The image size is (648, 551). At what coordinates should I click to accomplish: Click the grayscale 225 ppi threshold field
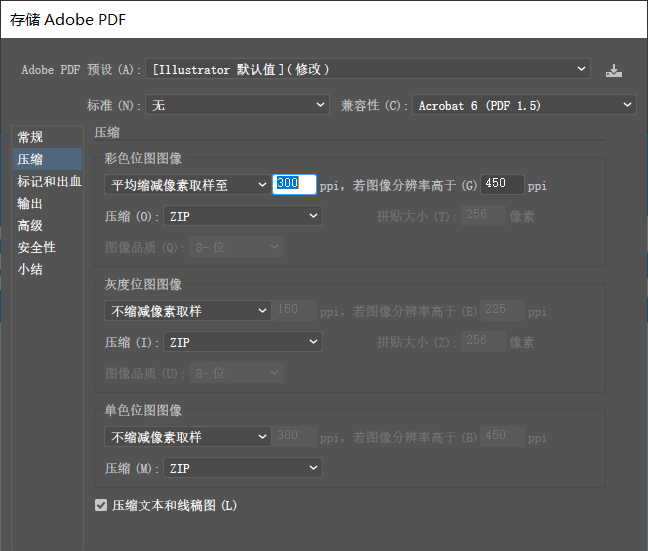pyautogui.click(x=502, y=310)
